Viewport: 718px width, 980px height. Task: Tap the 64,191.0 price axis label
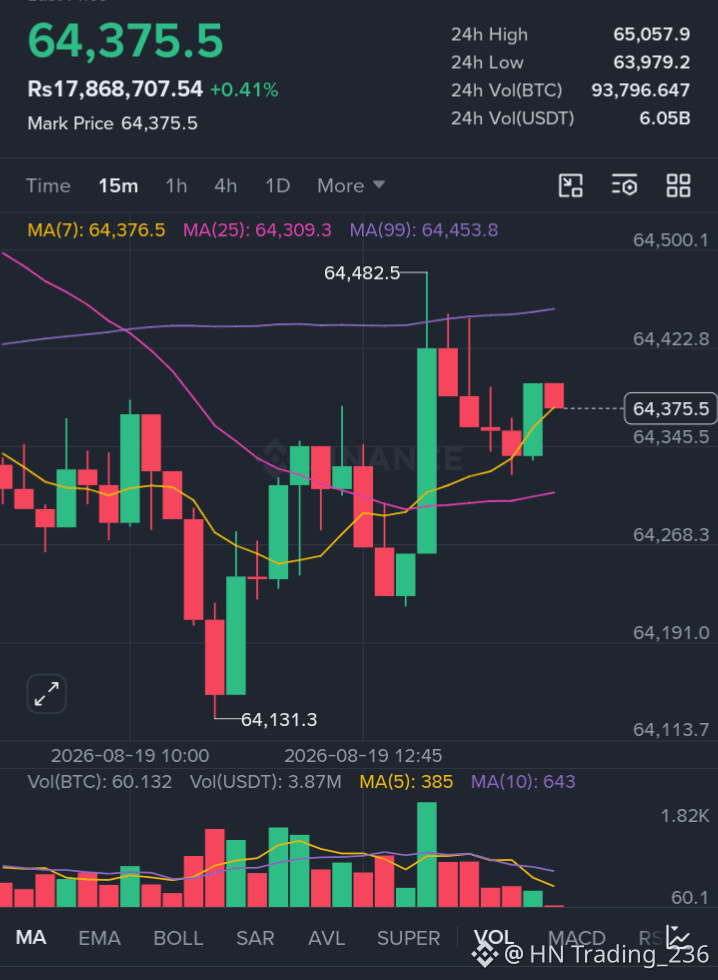tap(671, 633)
